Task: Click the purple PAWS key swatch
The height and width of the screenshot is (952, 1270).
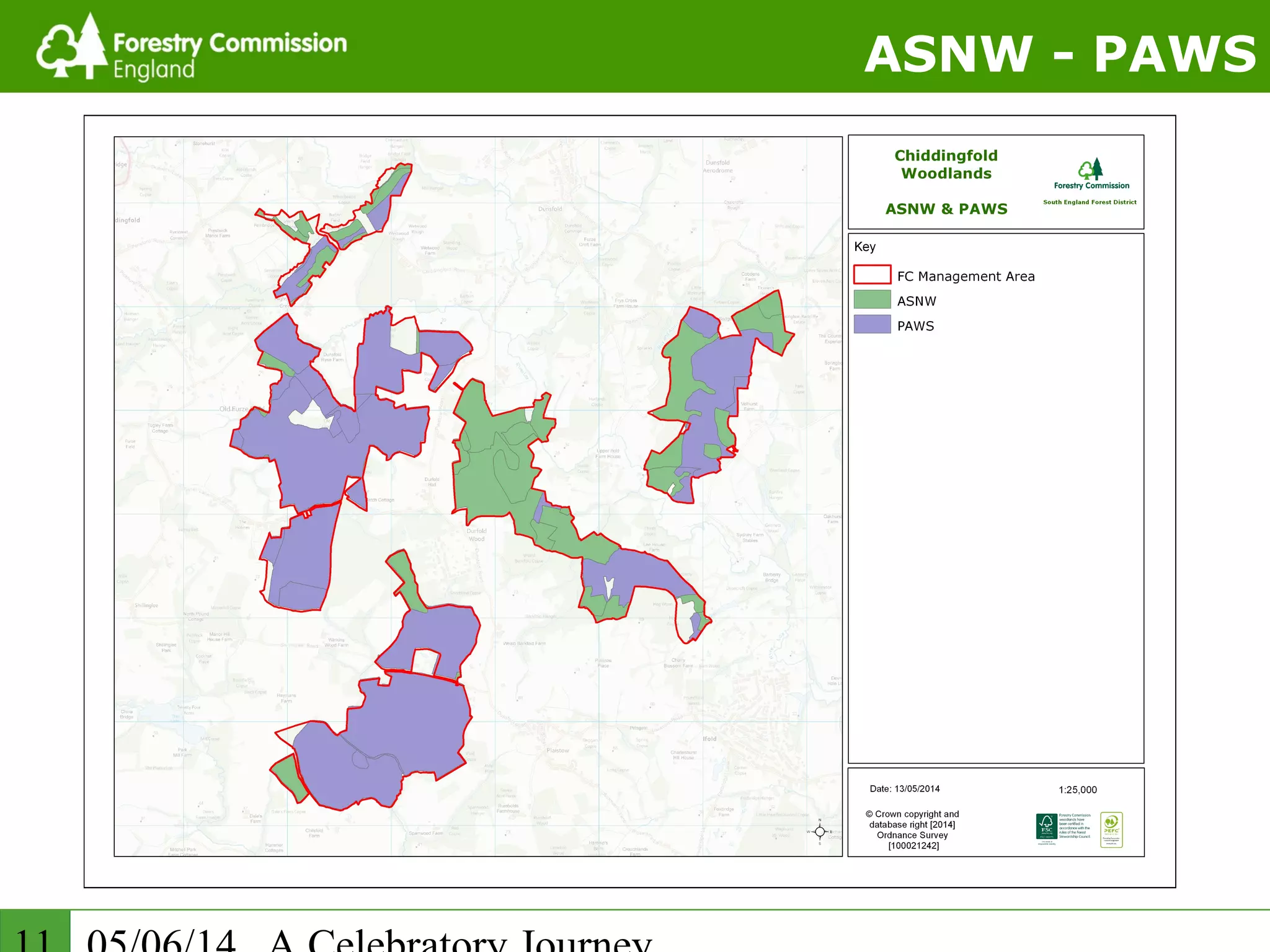Action: point(872,324)
